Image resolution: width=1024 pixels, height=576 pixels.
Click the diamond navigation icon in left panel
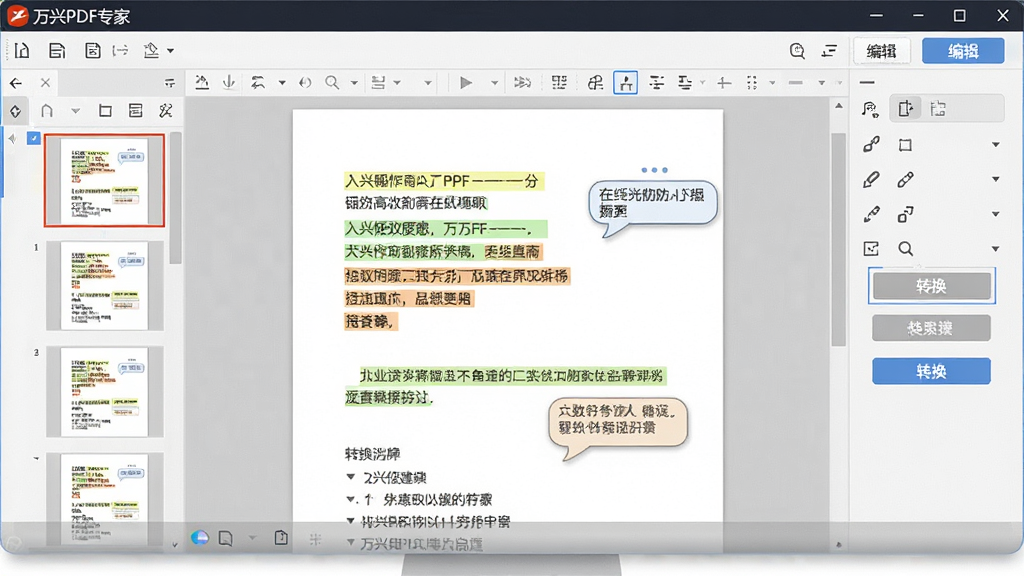(16, 111)
